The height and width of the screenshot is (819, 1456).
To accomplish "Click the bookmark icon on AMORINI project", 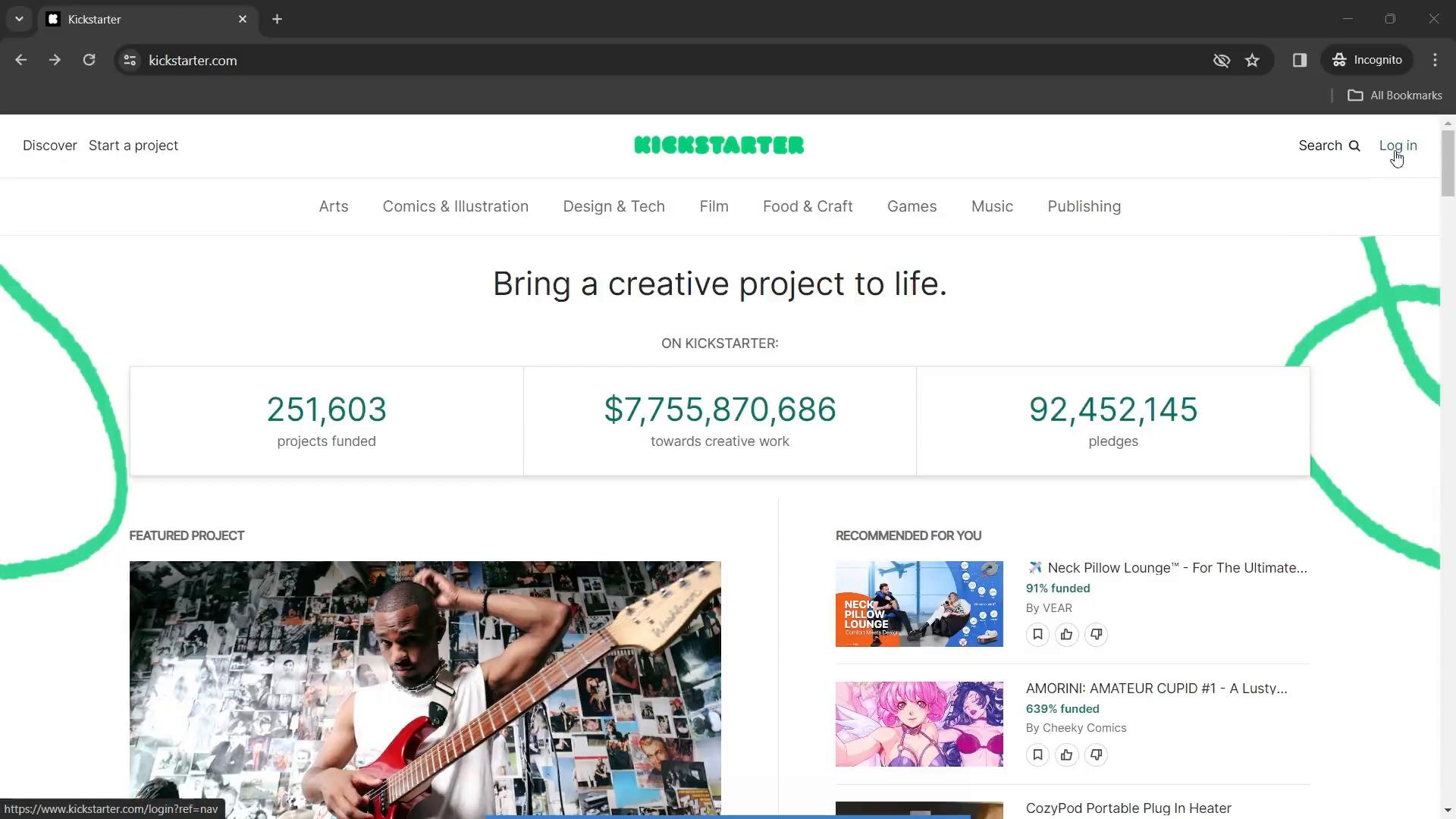I will 1037,753.
